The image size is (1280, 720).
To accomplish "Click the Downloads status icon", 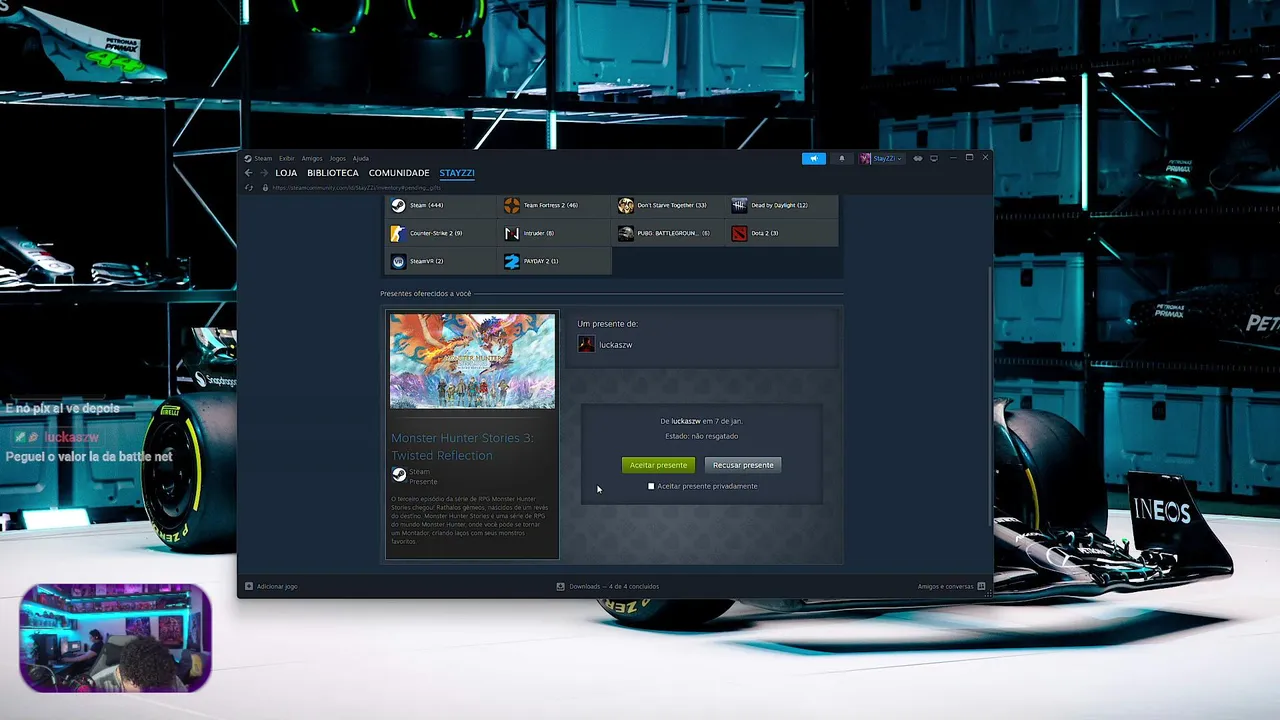I will [560, 586].
